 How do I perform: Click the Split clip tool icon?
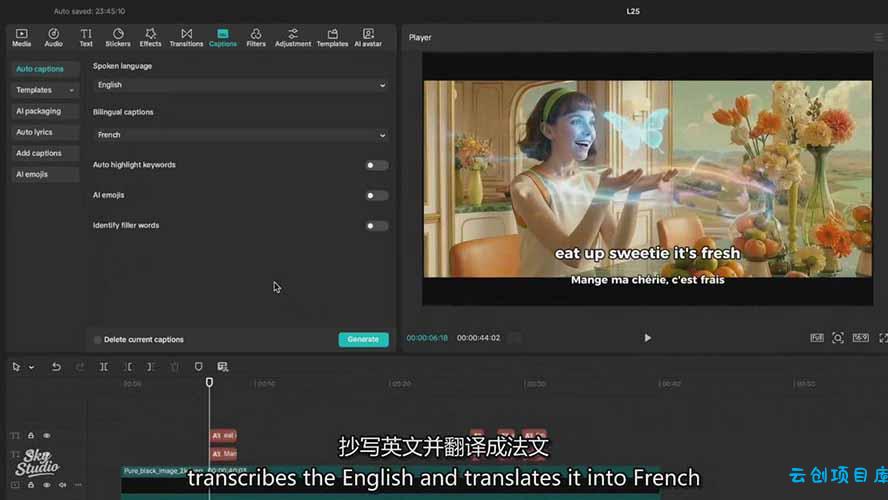pyautogui.click(x=104, y=367)
